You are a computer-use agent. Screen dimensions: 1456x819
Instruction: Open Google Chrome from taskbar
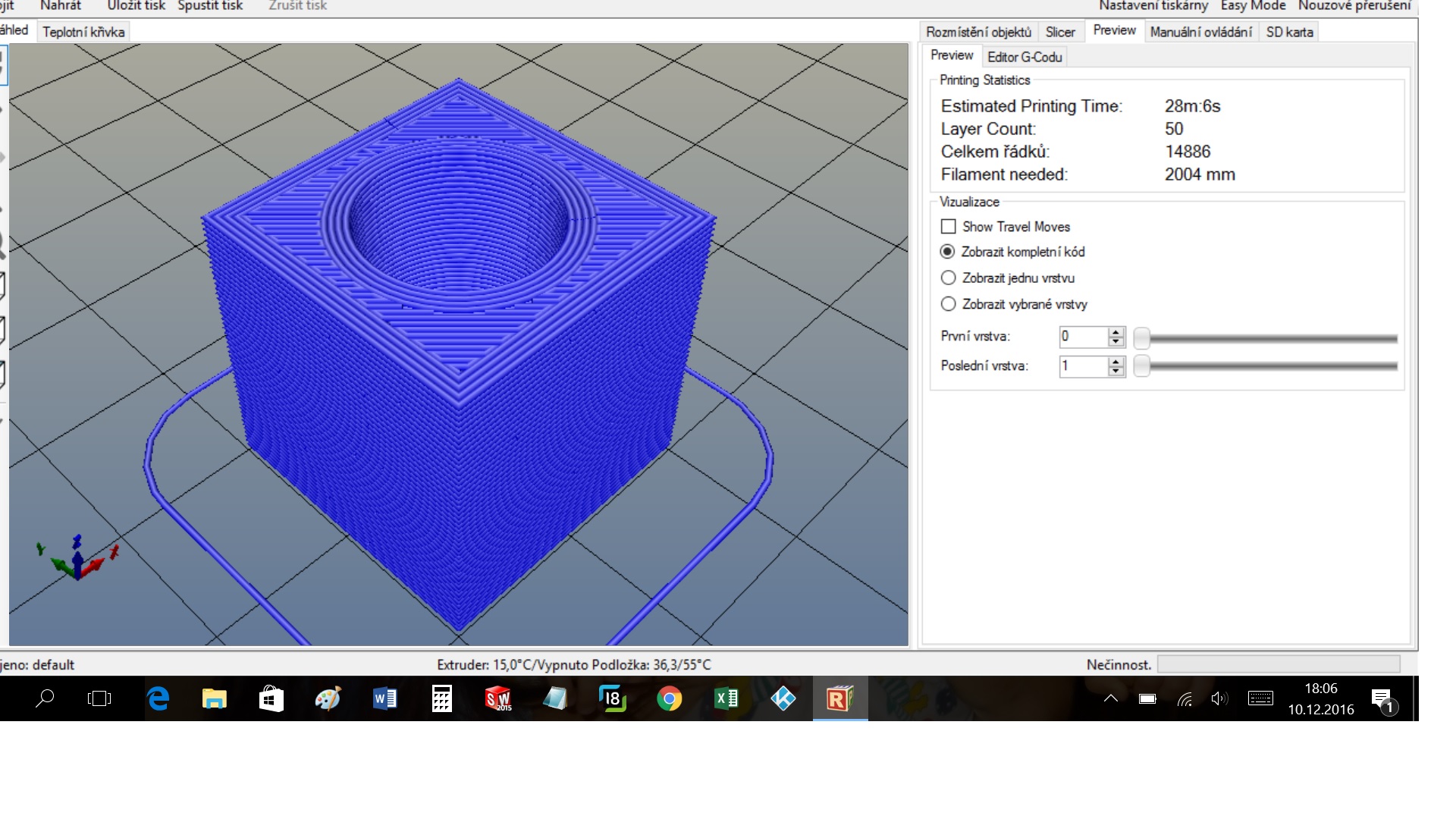[x=669, y=698]
